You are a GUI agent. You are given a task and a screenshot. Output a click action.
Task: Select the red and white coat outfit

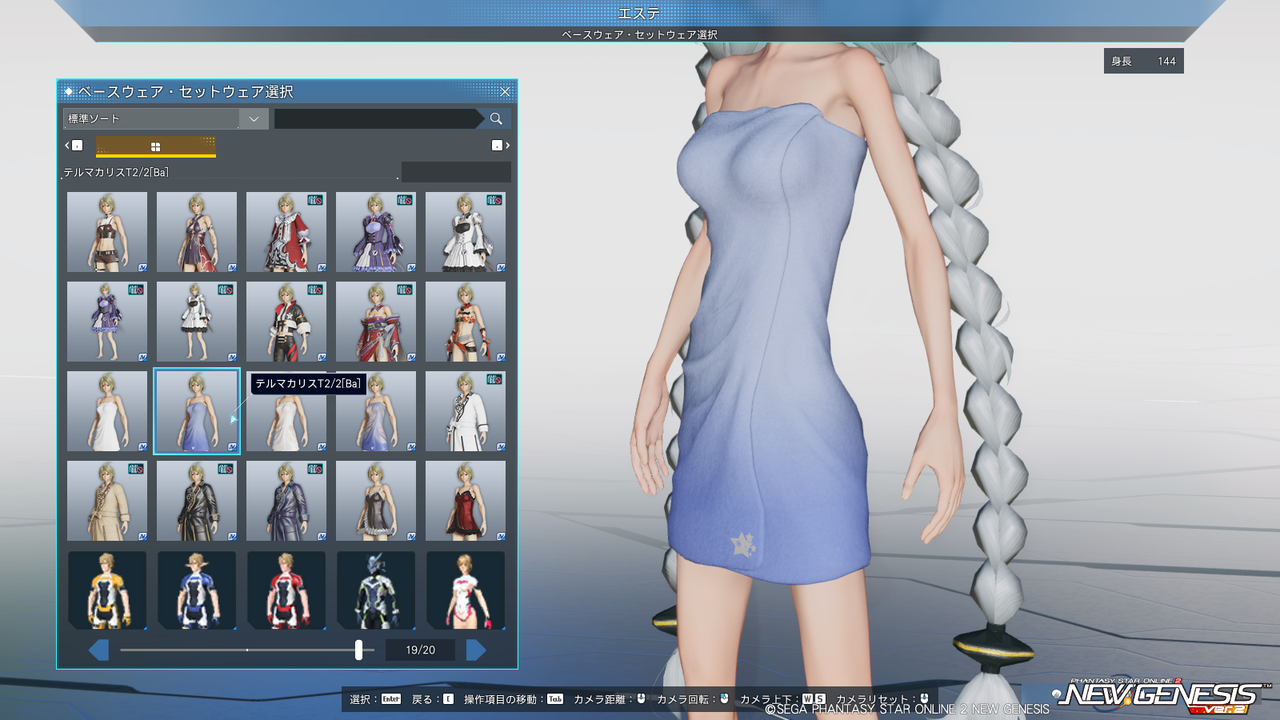click(x=286, y=232)
